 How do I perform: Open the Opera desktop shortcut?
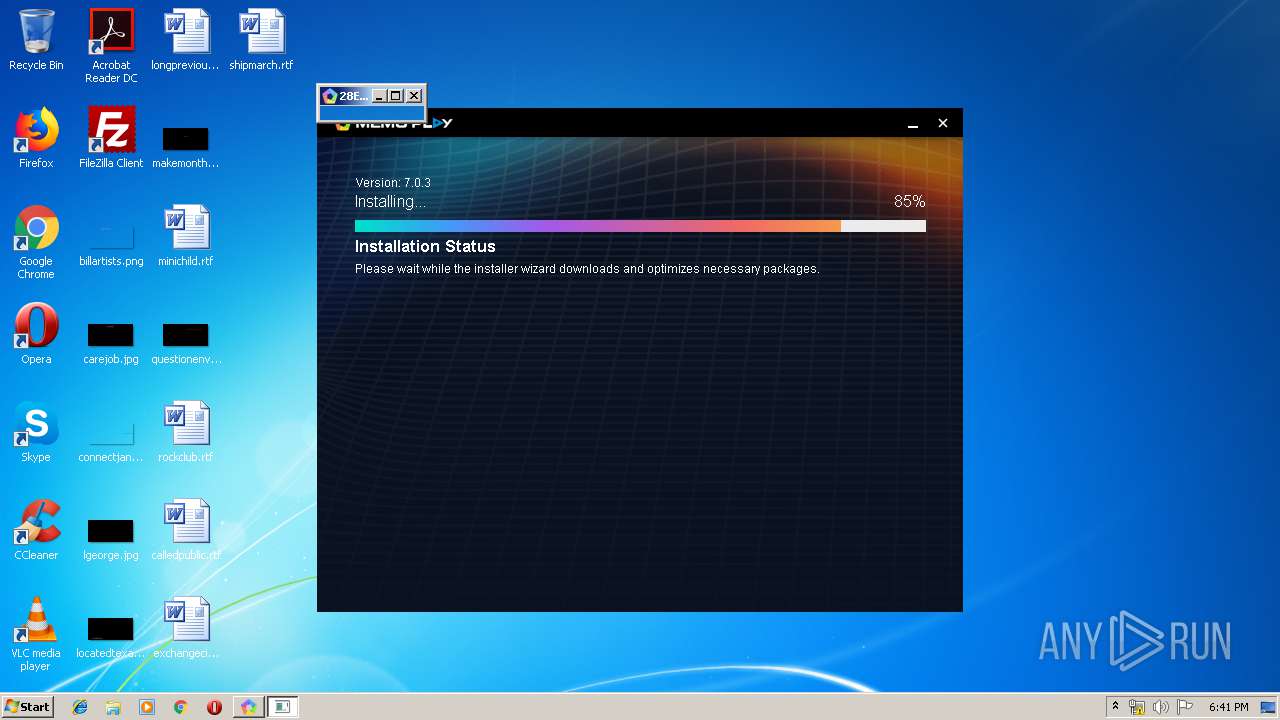[x=36, y=334]
